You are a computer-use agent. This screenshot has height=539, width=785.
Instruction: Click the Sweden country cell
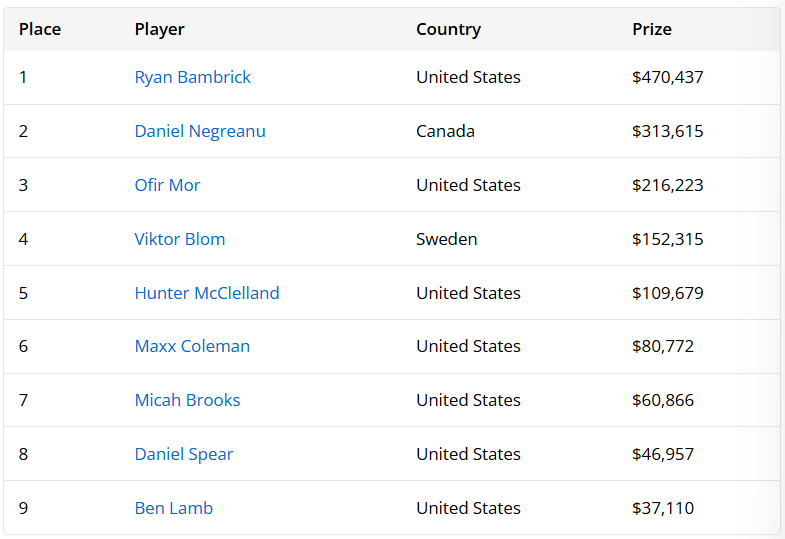coord(447,239)
